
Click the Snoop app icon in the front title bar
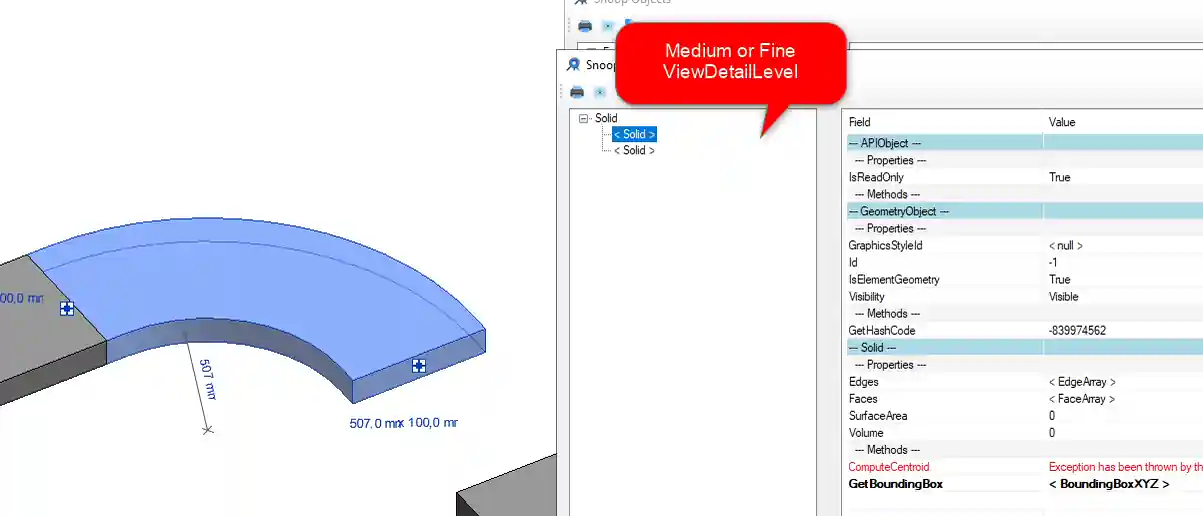574,64
